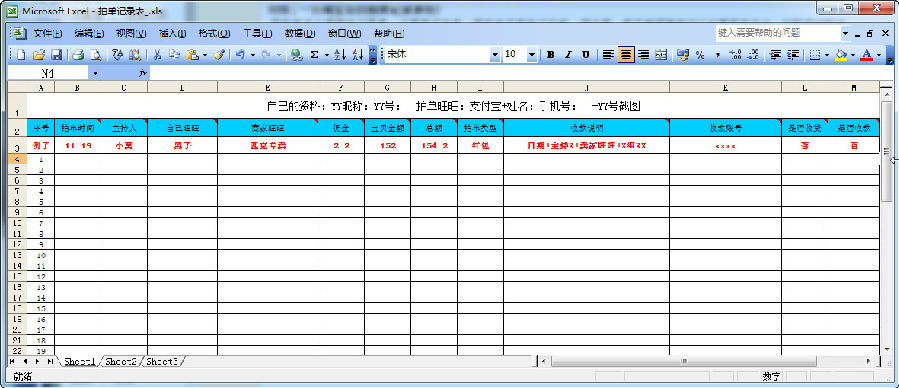This screenshot has height=388, width=899.
Task: Apply the yellow fill color swatch
Action: click(x=841, y=55)
